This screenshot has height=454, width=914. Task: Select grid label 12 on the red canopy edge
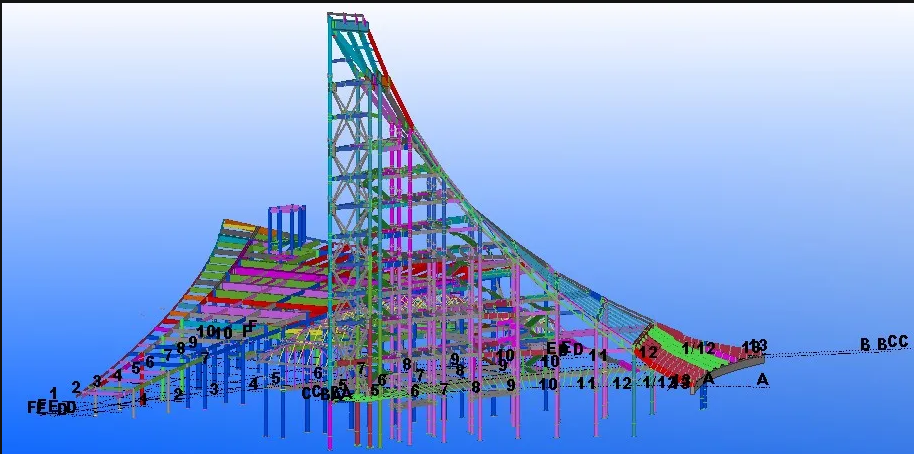coord(647,352)
